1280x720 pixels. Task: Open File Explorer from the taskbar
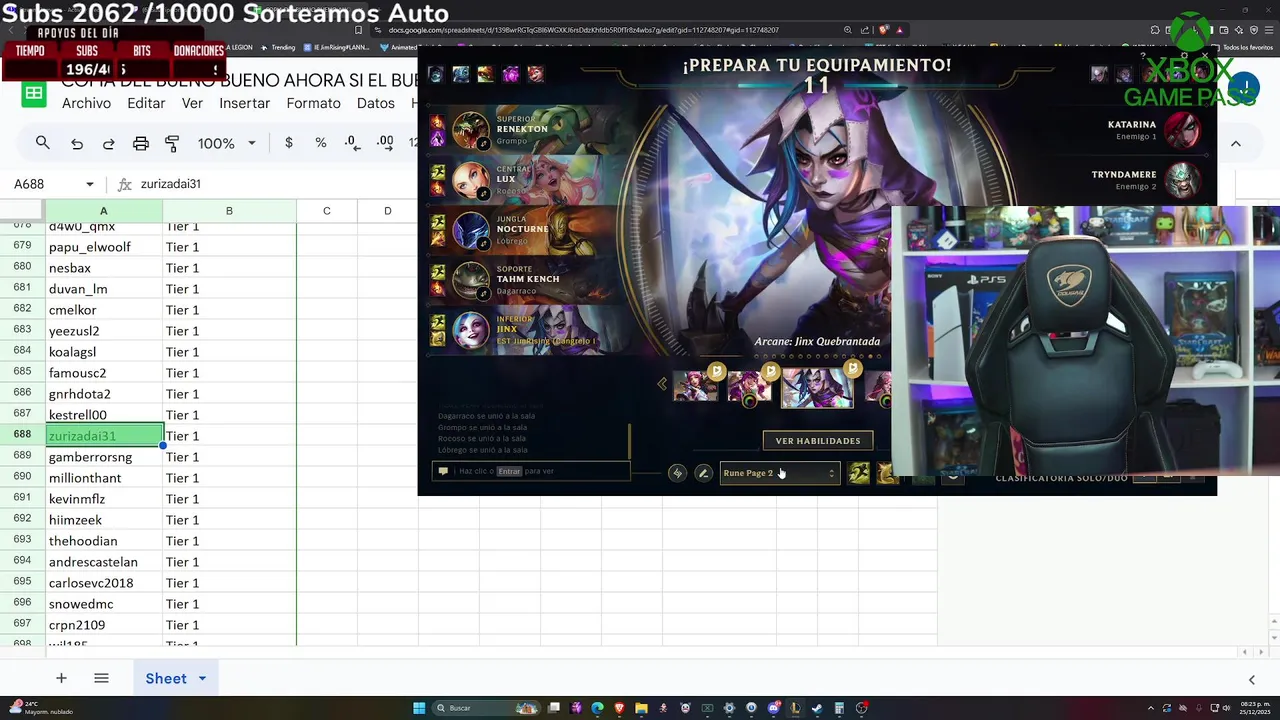(641, 708)
